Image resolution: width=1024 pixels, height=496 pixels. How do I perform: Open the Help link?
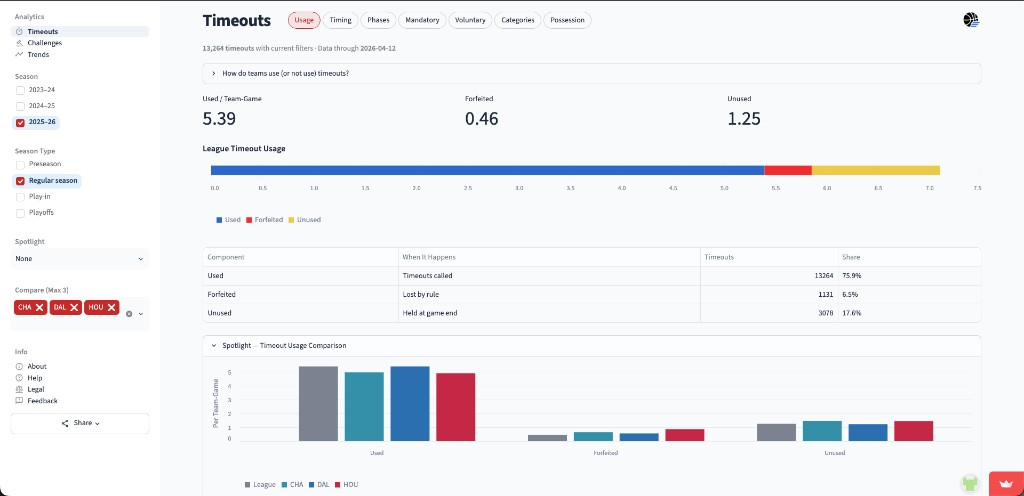pos(35,378)
